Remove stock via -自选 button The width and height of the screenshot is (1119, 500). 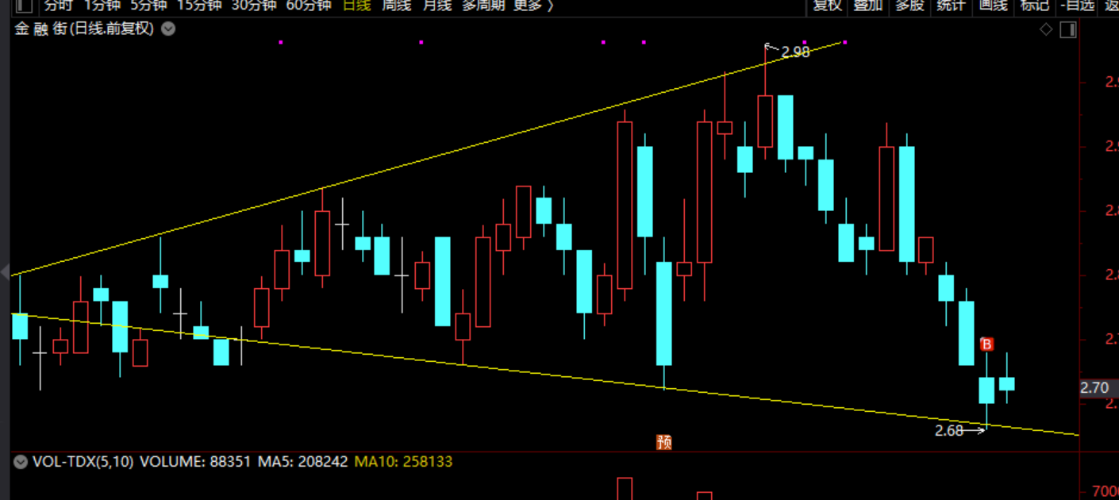click(1078, 6)
